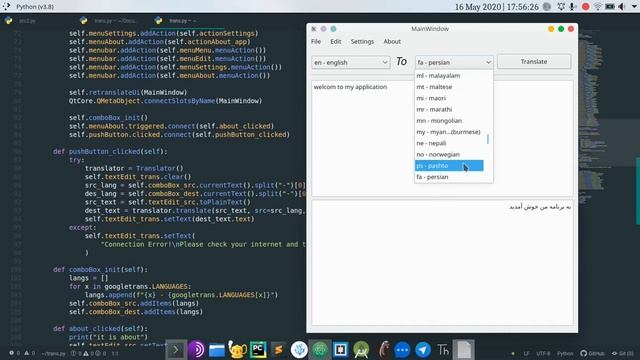The height and width of the screenshot is (360, 640).
Task: Open the notifications bell in the system tray
Action: tap(561, 7)
